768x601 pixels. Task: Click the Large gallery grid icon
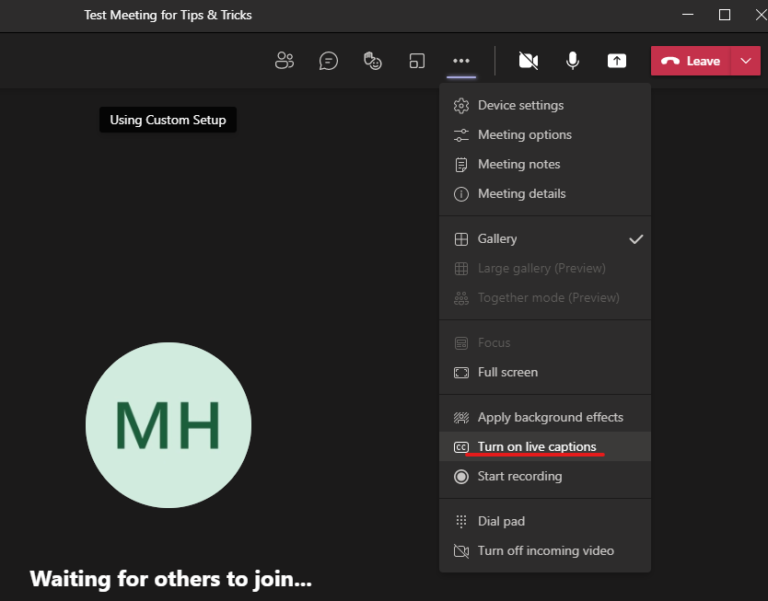461,268
